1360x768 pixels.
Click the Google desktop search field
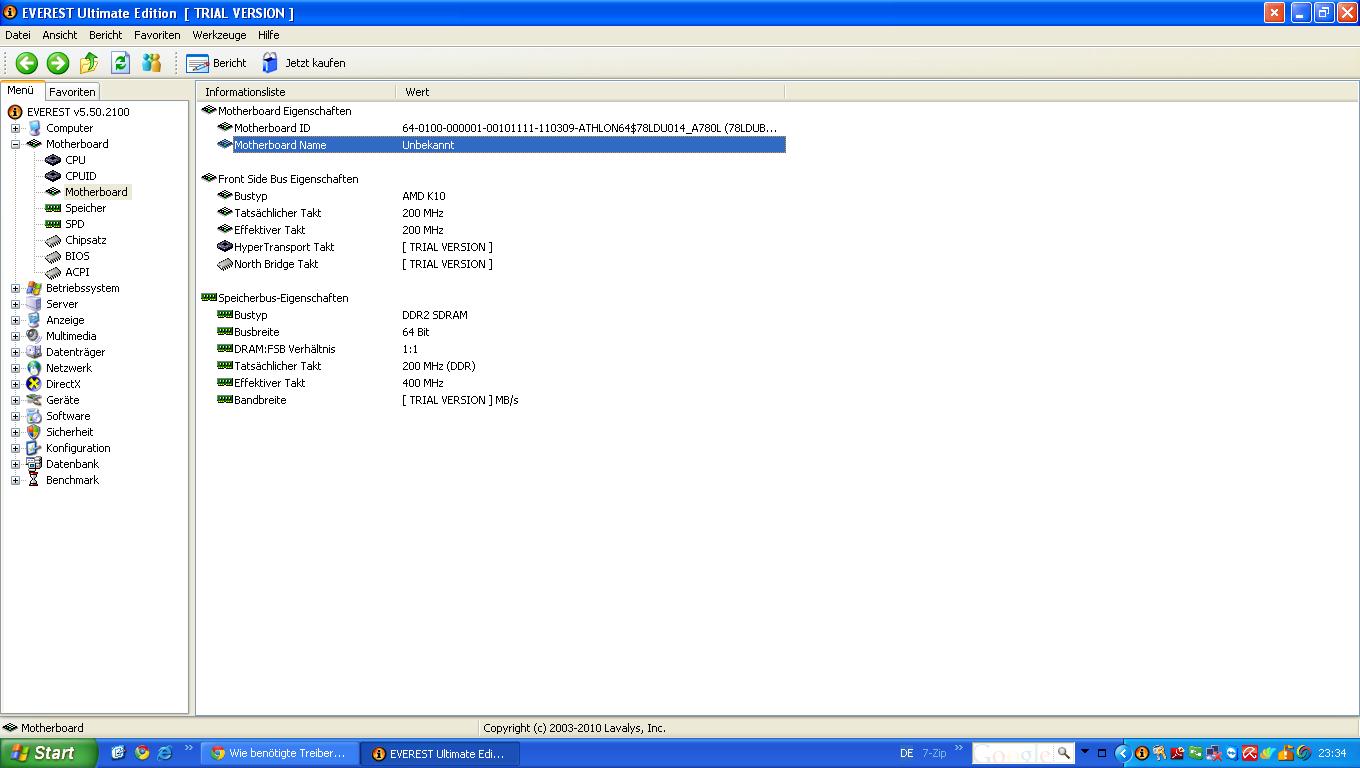pos(1014,753)
